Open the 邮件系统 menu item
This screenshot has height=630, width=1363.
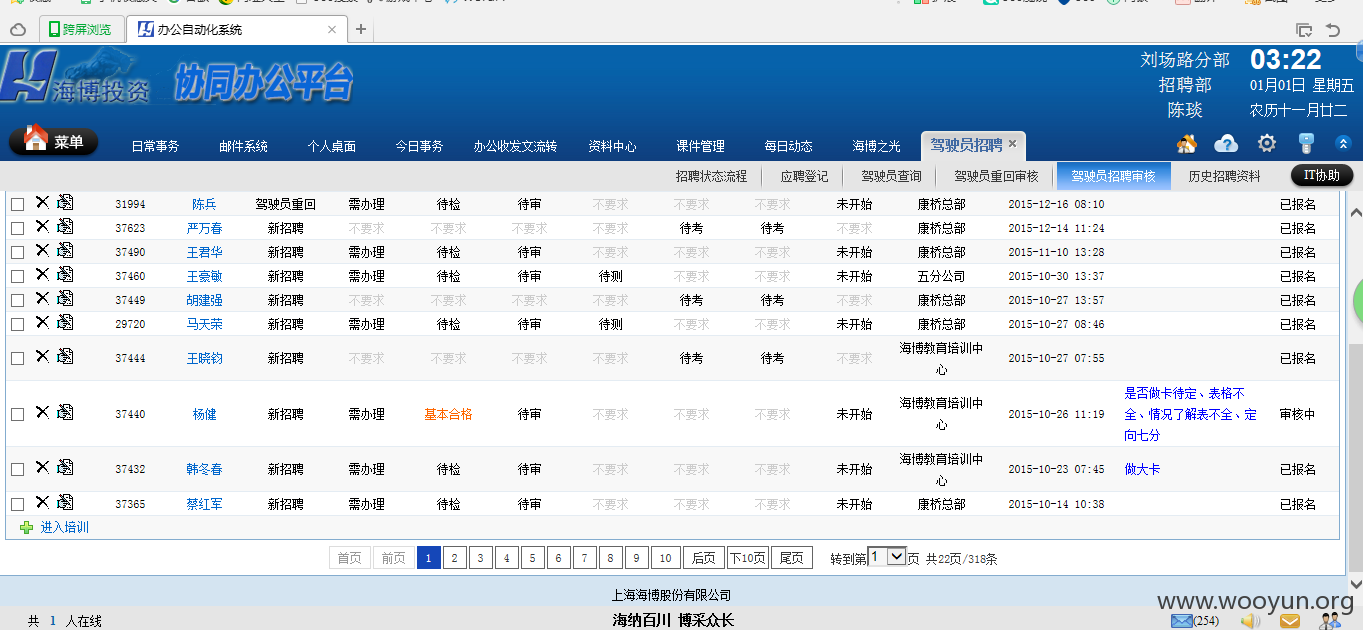click(244, 146)
